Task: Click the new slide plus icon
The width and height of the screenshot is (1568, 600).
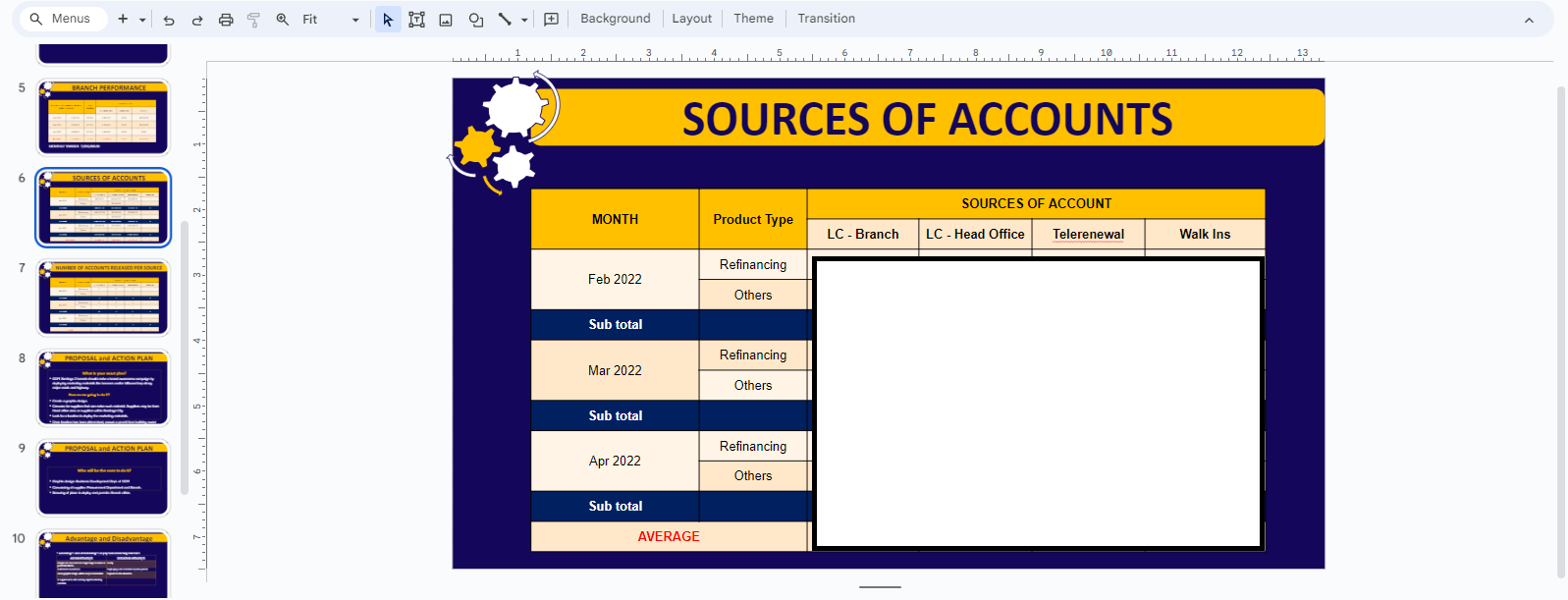Action: (x=123, y=19)
